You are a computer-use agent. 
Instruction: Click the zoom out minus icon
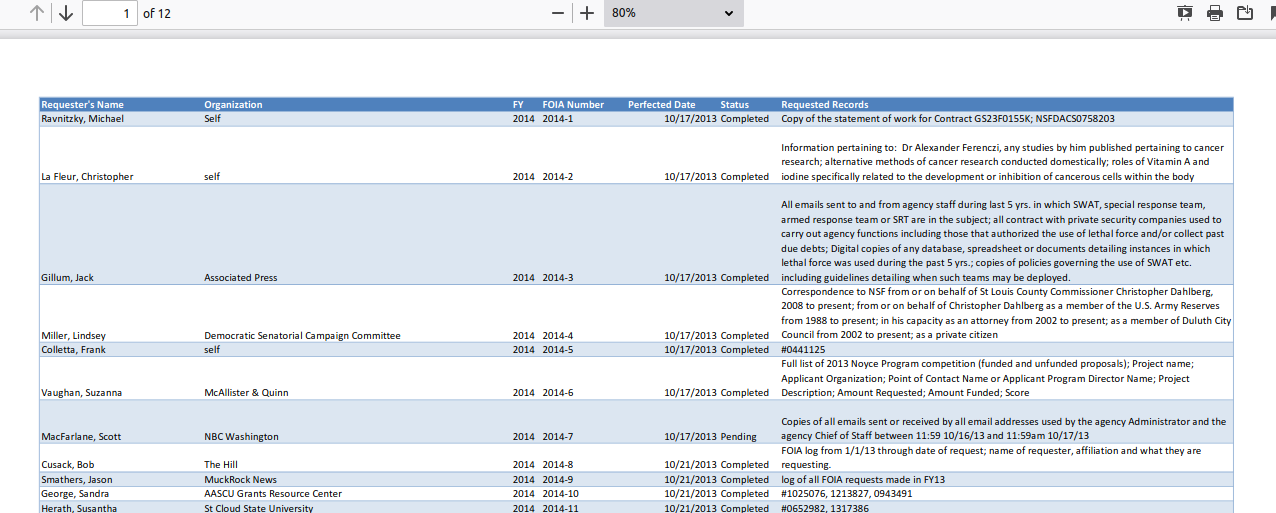558,13
